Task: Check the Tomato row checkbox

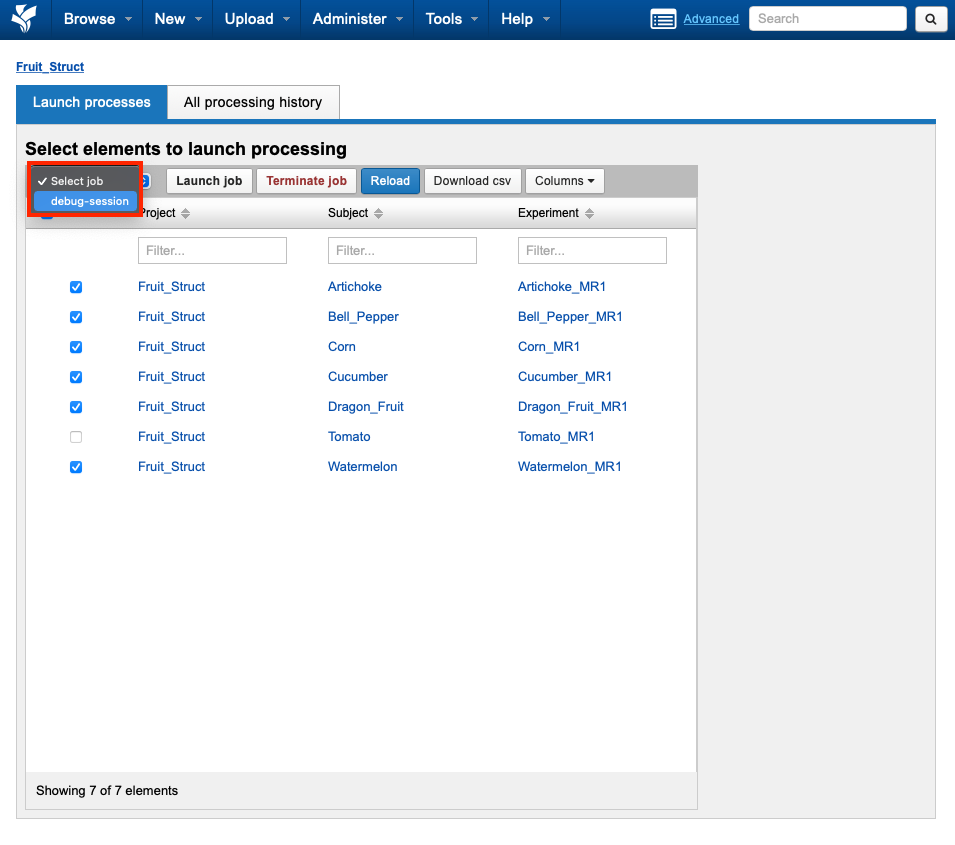Action: point(76,437)
